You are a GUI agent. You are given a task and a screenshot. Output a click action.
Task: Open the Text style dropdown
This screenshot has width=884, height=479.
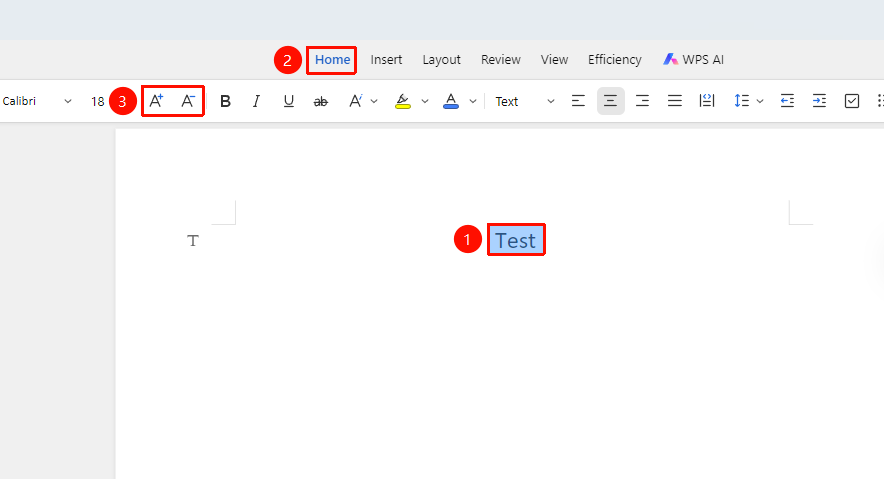(524, 101)
